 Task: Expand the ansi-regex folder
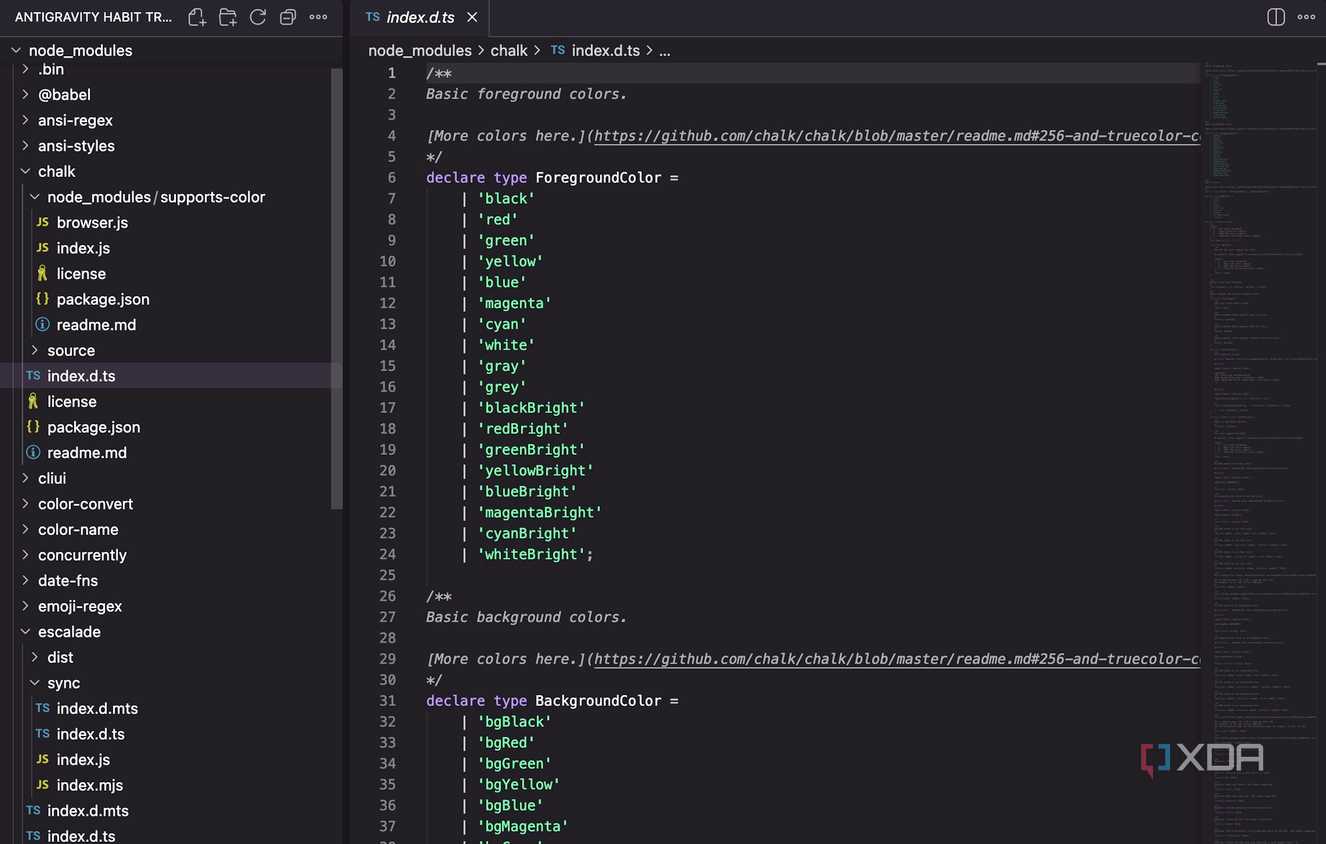click(x=171, y=120)
